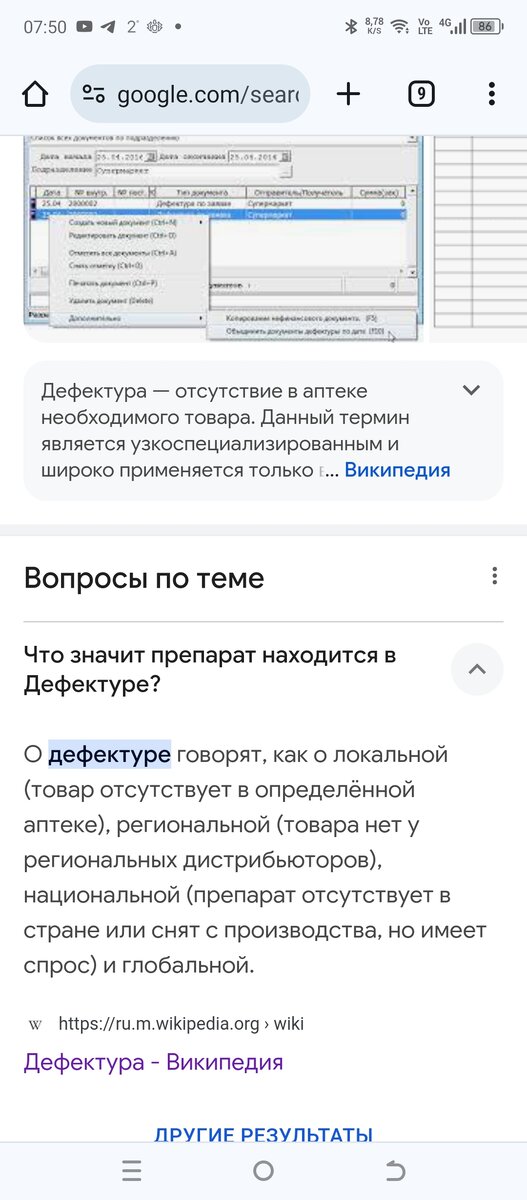Tap question "Что значит препарат находится в Дефектуре?"
The height and width of the screenshot is (1200, 527).
point(210,670)
